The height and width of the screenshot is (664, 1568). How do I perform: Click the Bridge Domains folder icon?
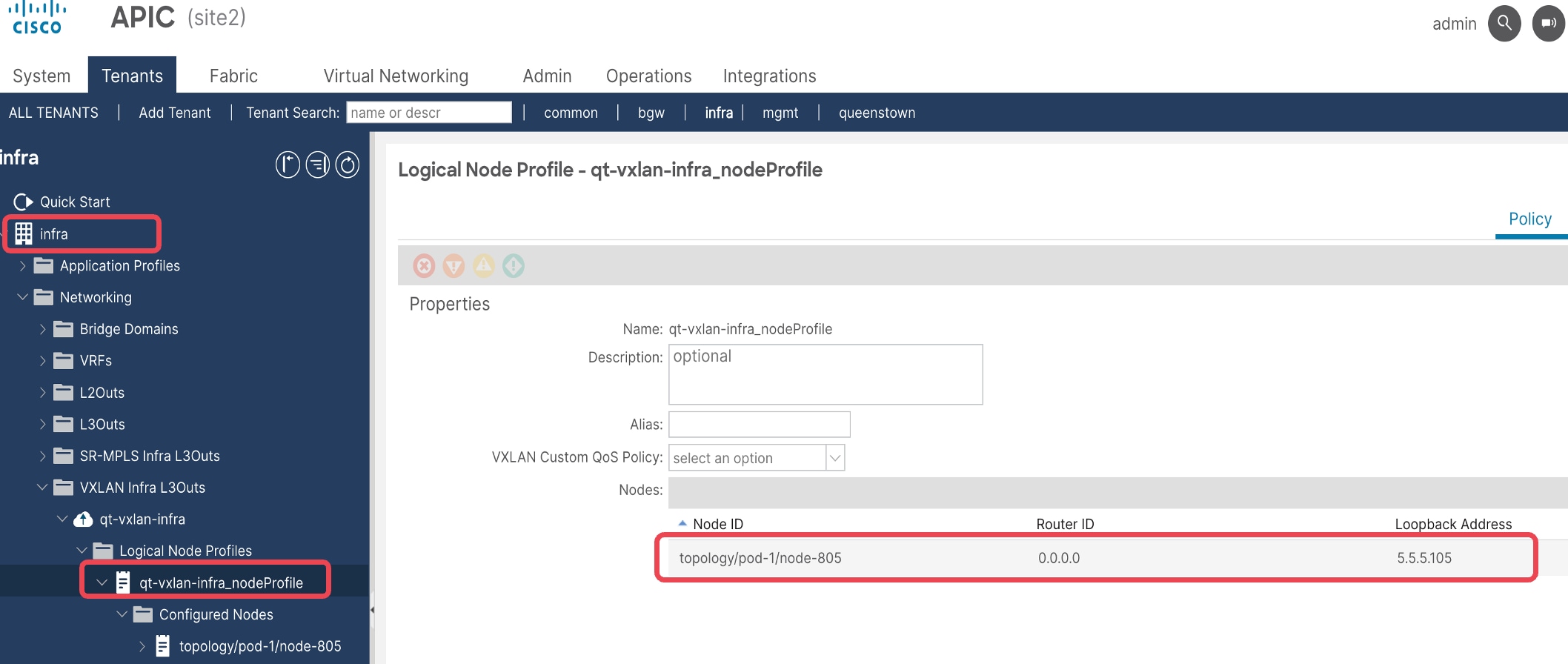point(64,329)
